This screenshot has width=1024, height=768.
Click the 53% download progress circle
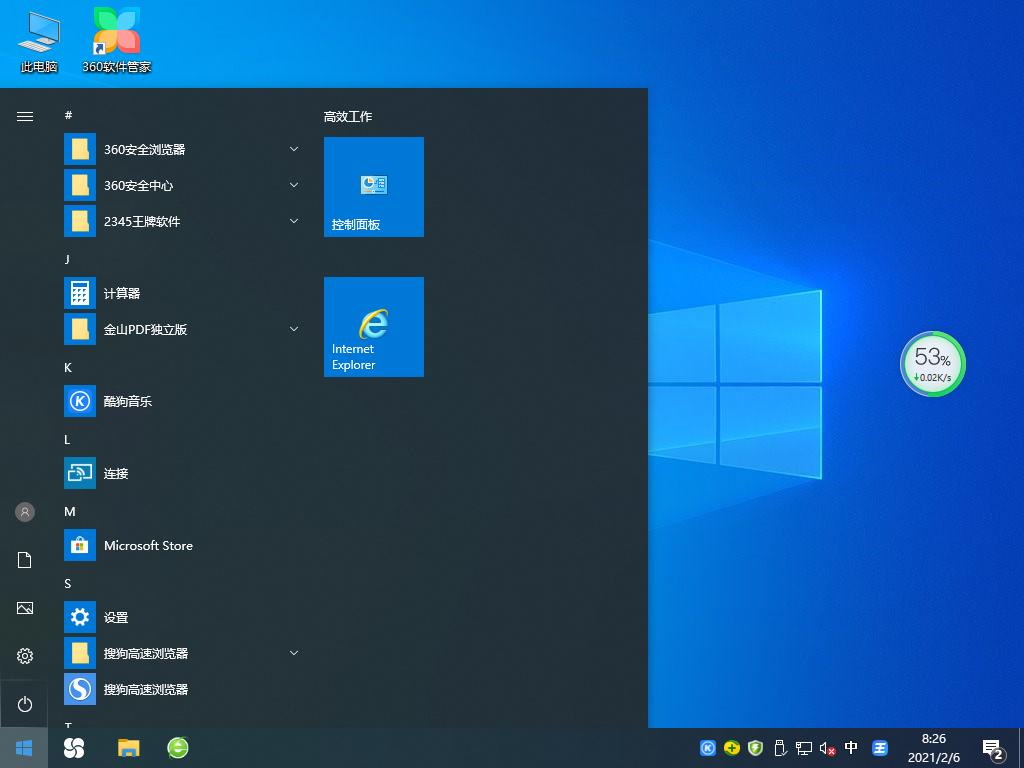932,364
